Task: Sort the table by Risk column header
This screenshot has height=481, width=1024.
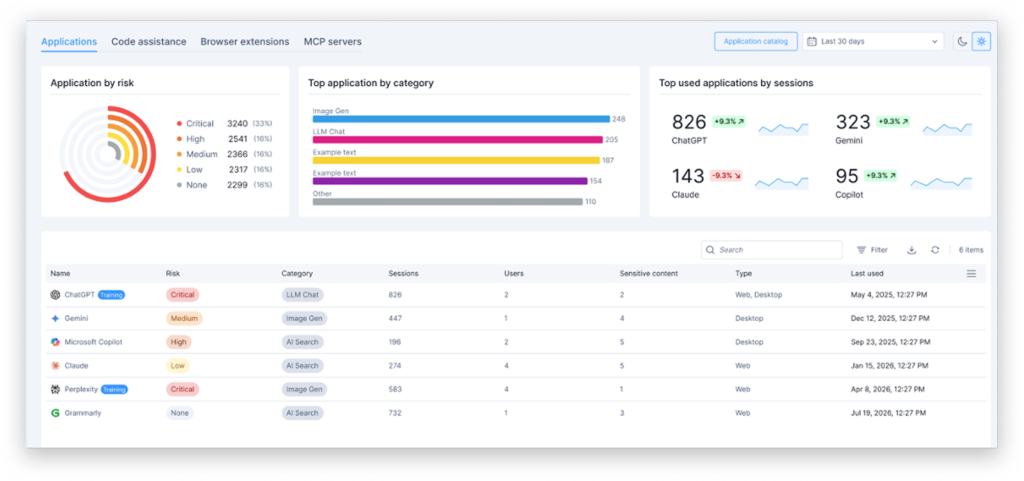Action: click(x=174, y=273)
